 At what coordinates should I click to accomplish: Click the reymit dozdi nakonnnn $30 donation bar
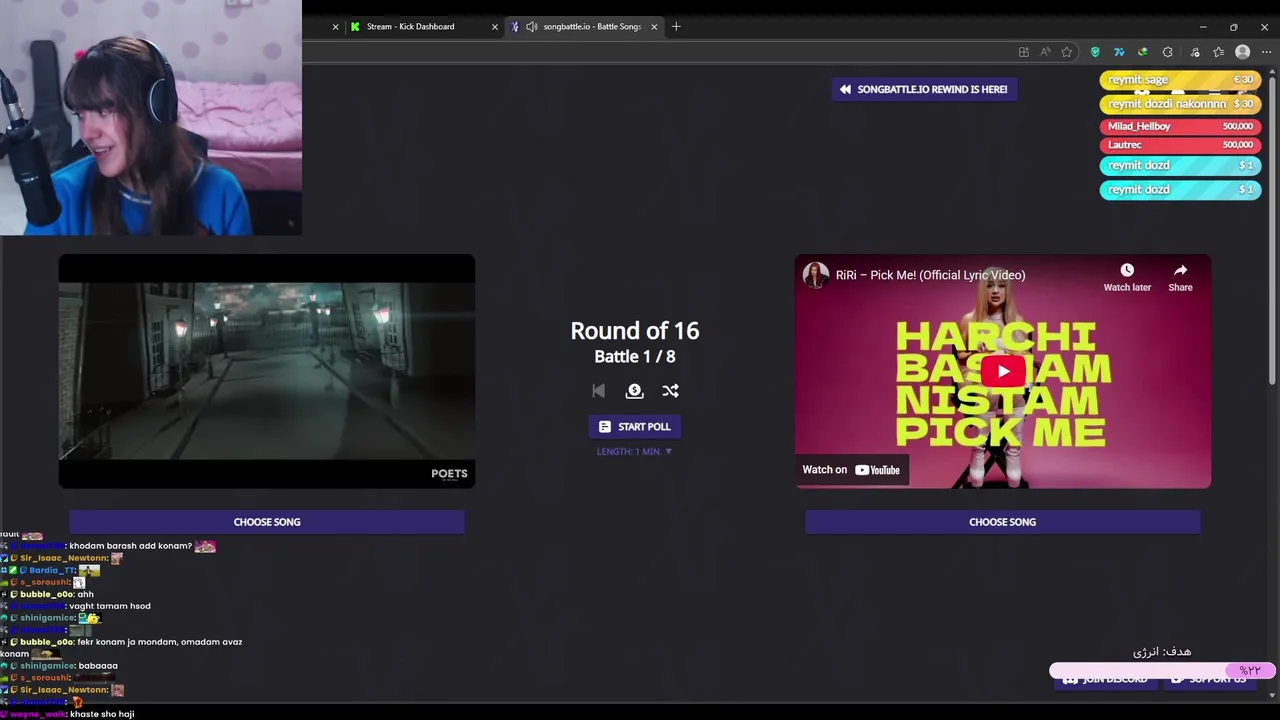click(x=1180, y=104)
